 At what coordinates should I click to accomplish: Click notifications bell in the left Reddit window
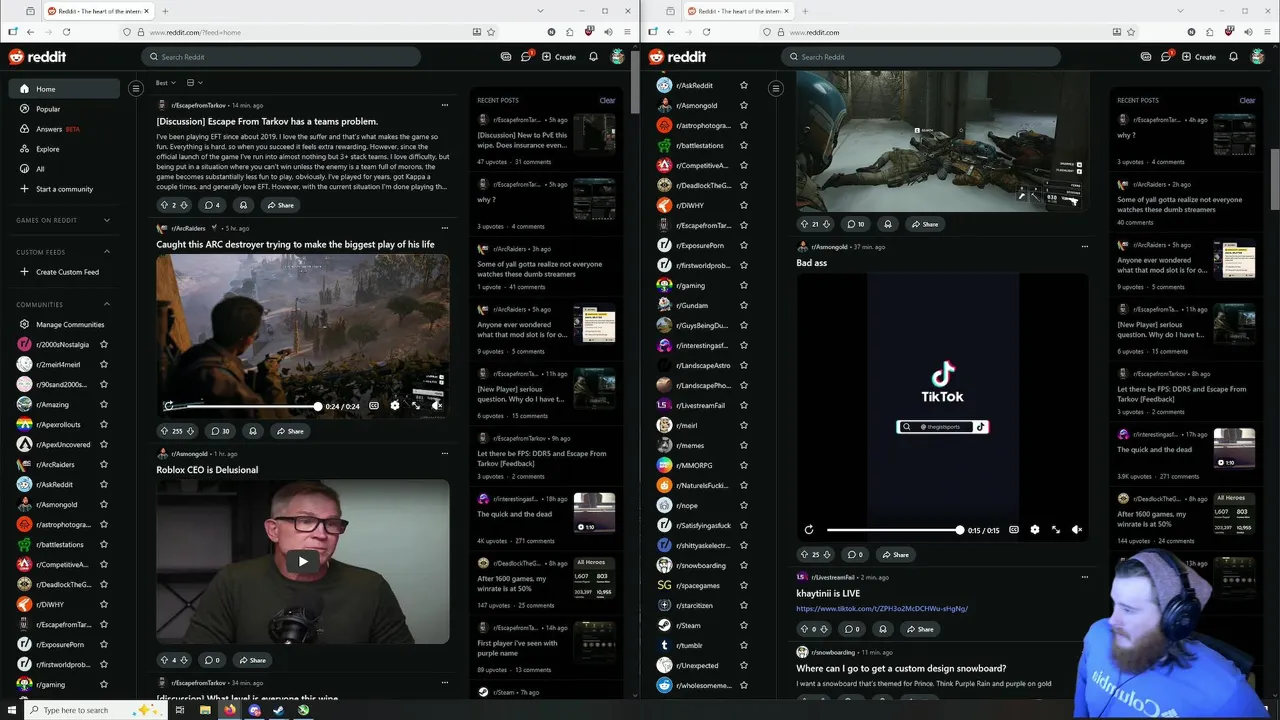pos(593,57)
